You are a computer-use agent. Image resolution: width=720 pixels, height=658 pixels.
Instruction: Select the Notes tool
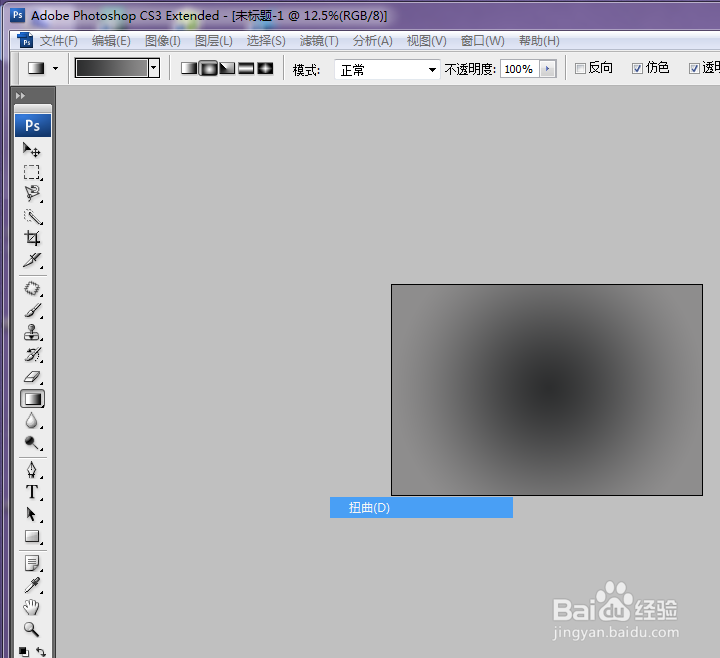(x=32, y=563)
